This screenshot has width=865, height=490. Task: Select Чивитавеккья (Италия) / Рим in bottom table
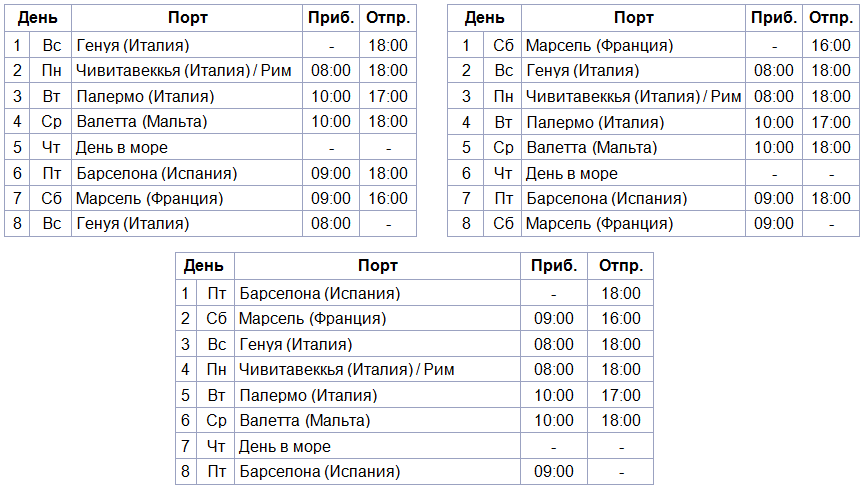pos(346,370)
